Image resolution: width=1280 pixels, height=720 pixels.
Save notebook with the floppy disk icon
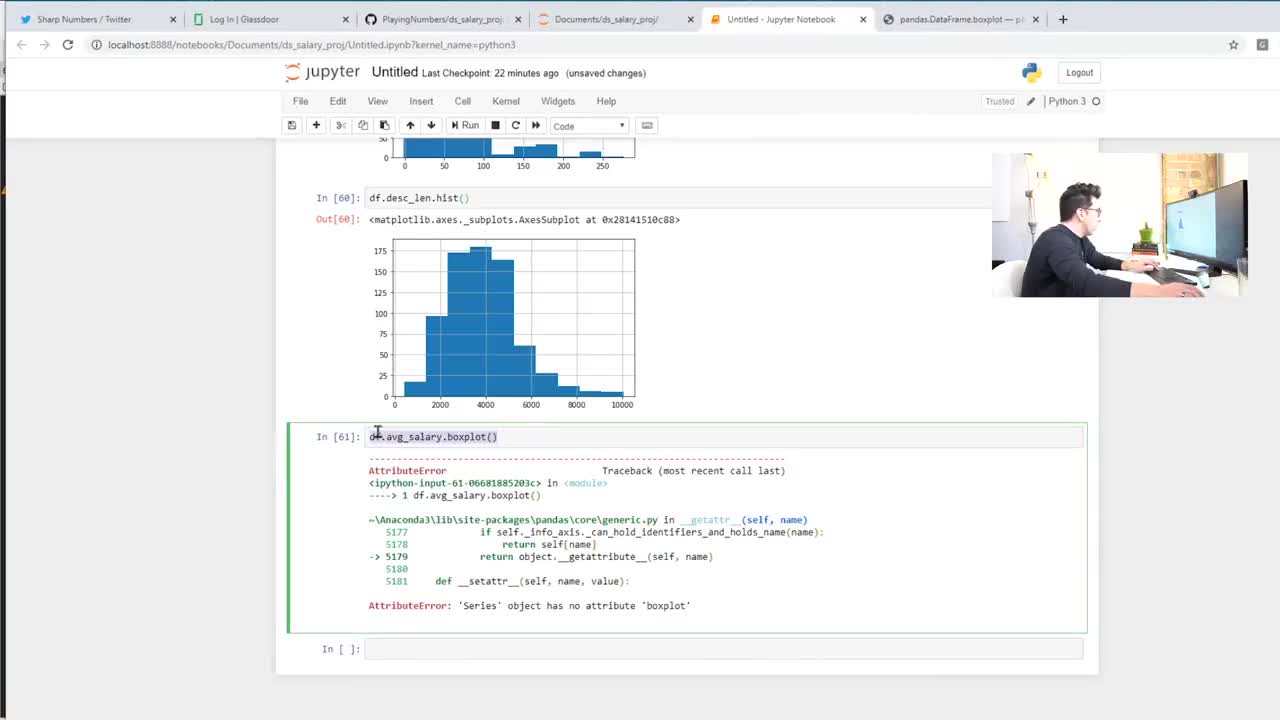(x=292, y=125)
